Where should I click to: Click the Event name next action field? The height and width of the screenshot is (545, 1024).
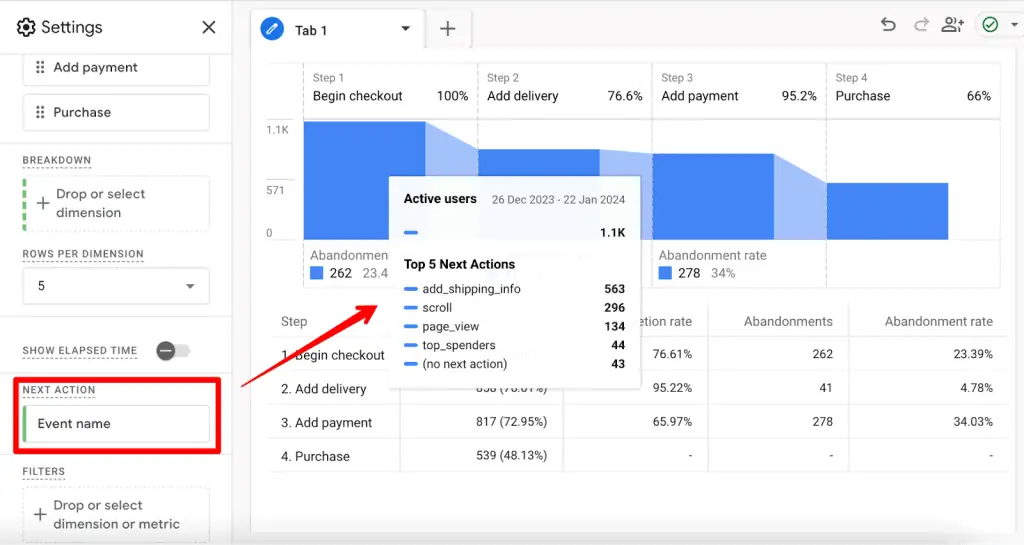[116, 424]
